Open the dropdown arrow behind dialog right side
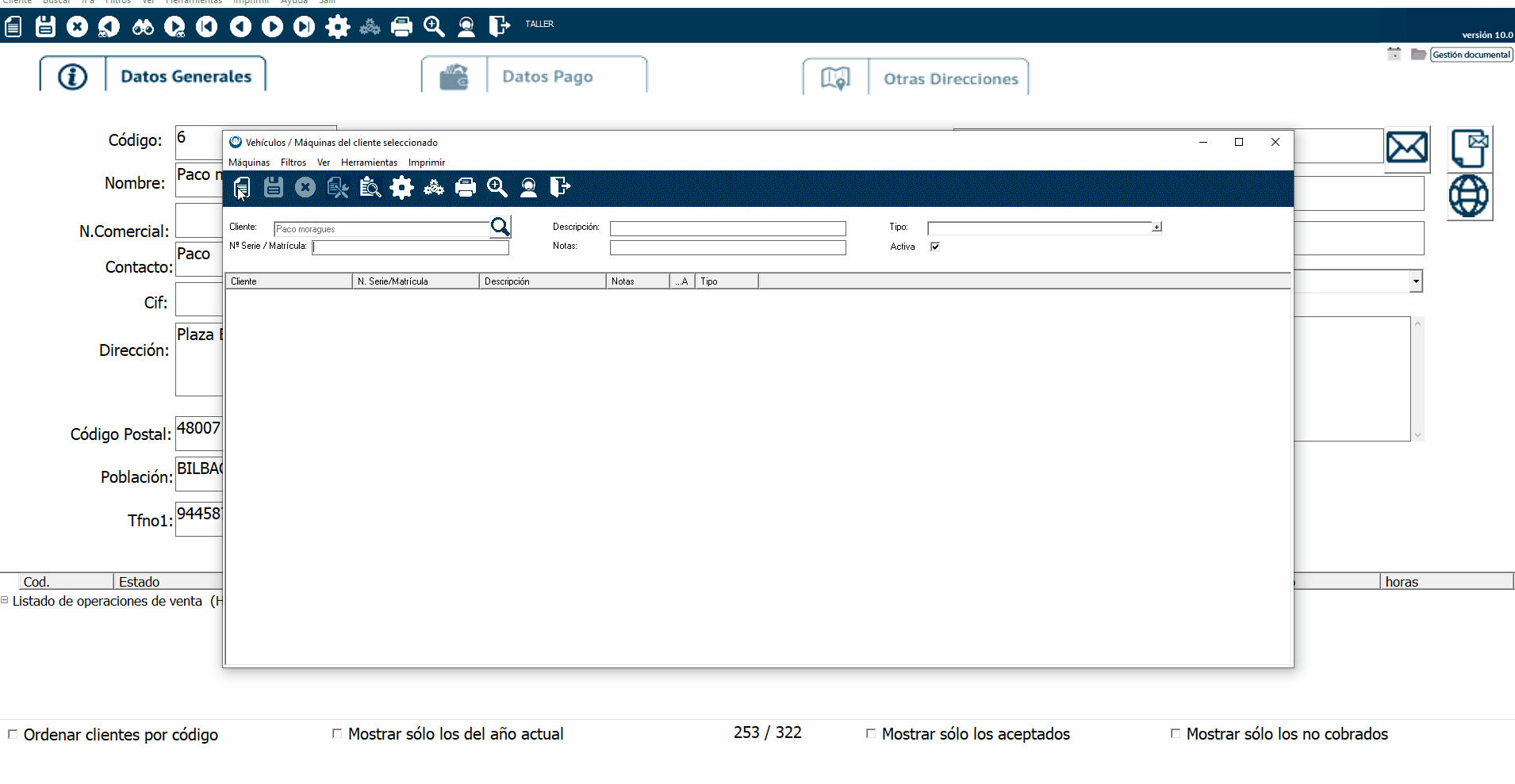 [1416, 281]
